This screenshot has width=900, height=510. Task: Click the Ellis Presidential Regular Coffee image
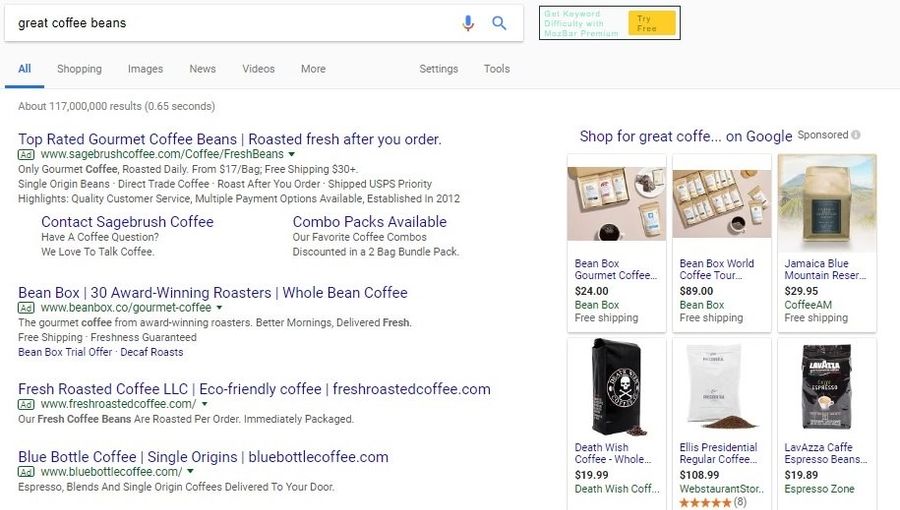coord(721,388)
